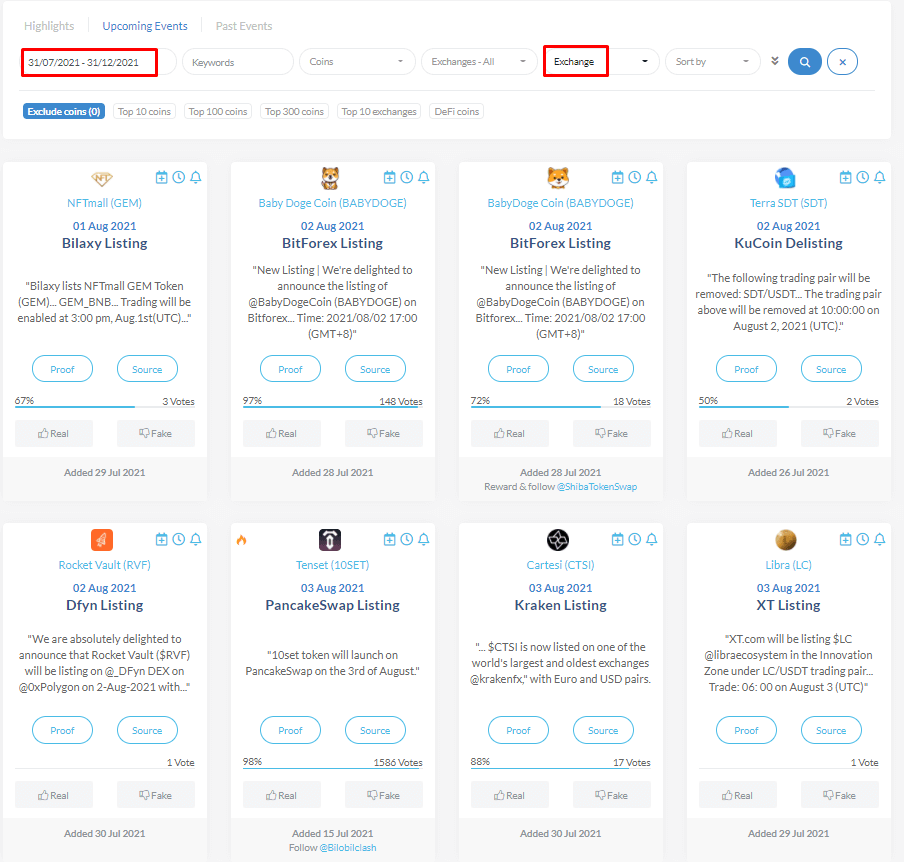Open the Coins dropdown

click(x=357, y=62)
